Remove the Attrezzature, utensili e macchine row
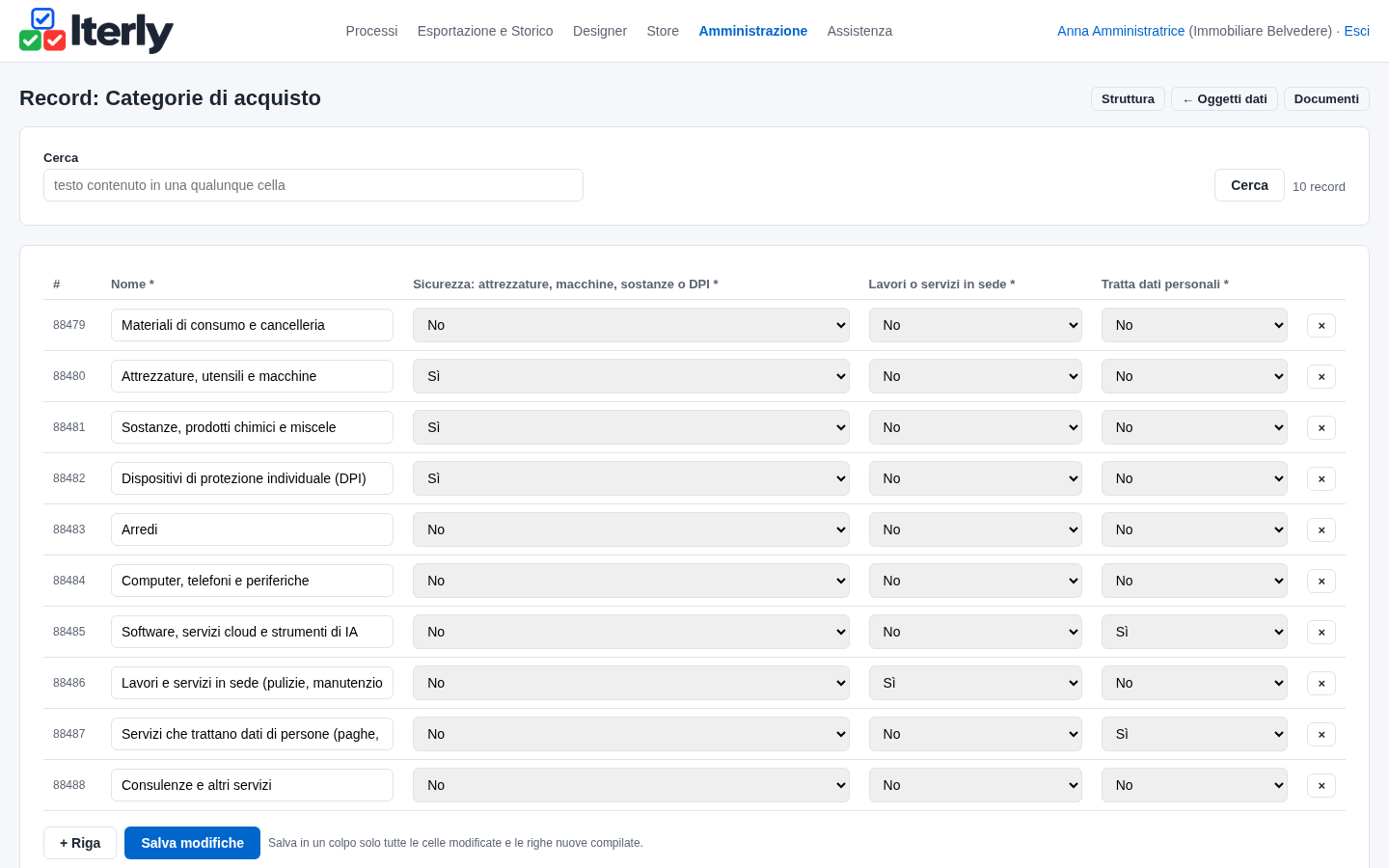 [x=1321, y=376]
